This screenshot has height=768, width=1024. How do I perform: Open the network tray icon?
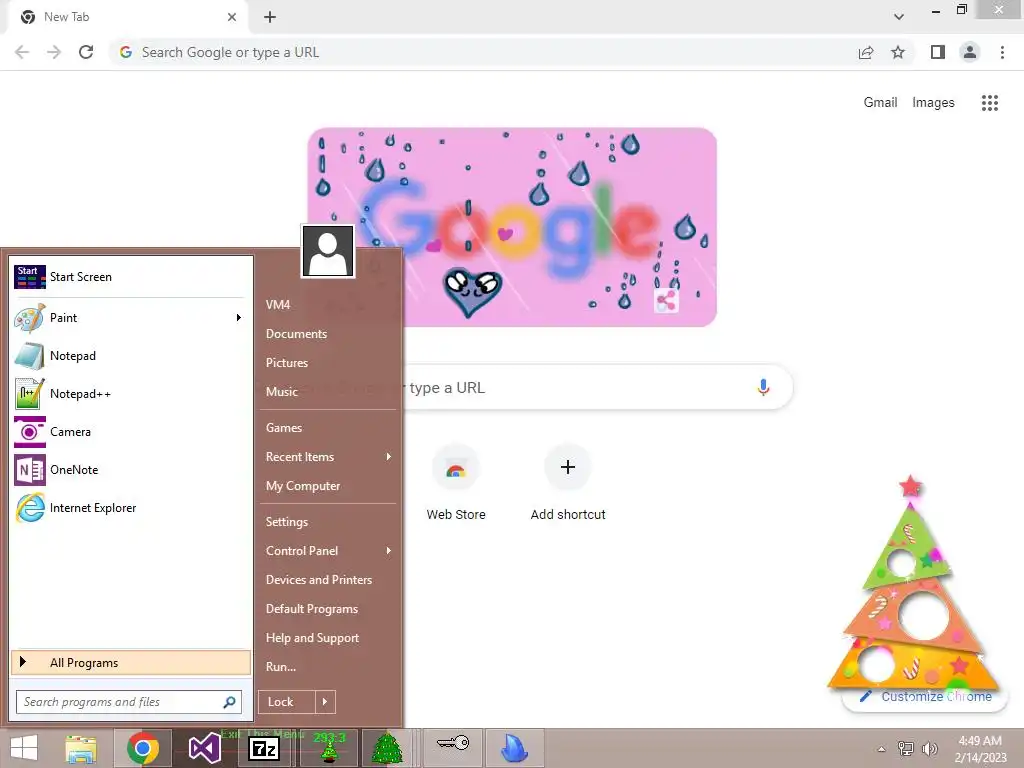tap(906, 748)
